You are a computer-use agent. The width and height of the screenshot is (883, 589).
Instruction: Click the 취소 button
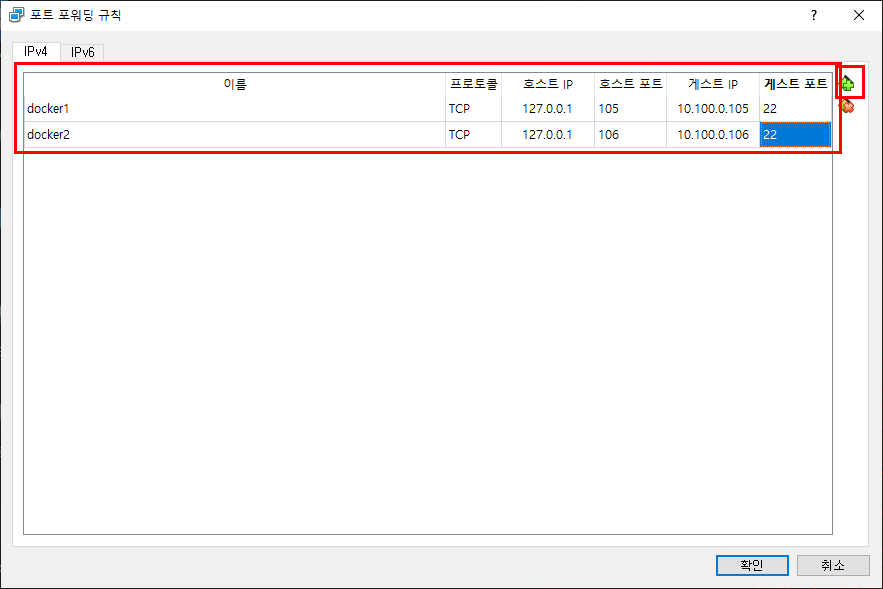833,565
